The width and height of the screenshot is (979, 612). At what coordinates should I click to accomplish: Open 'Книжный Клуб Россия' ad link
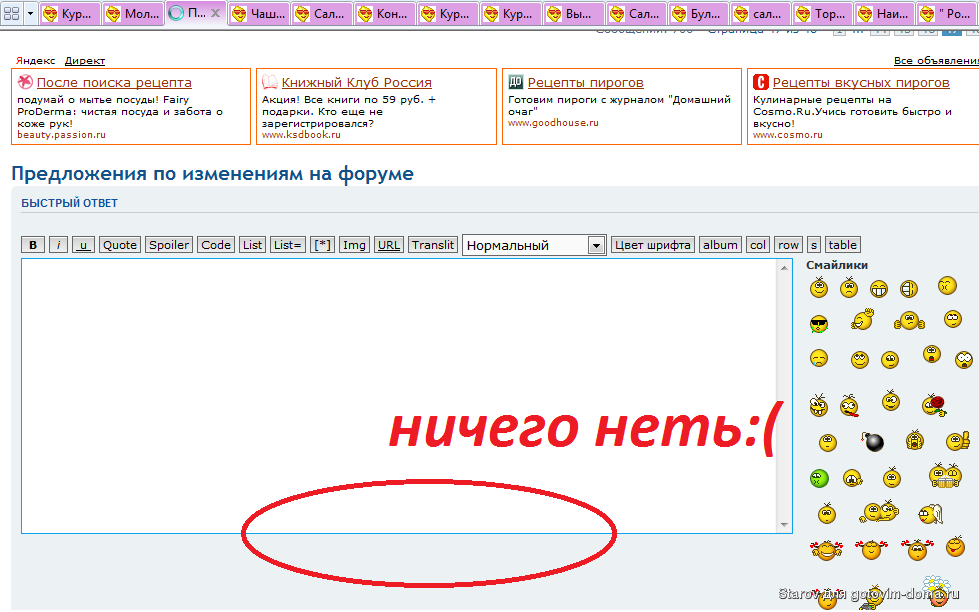[x=357, y=82]
